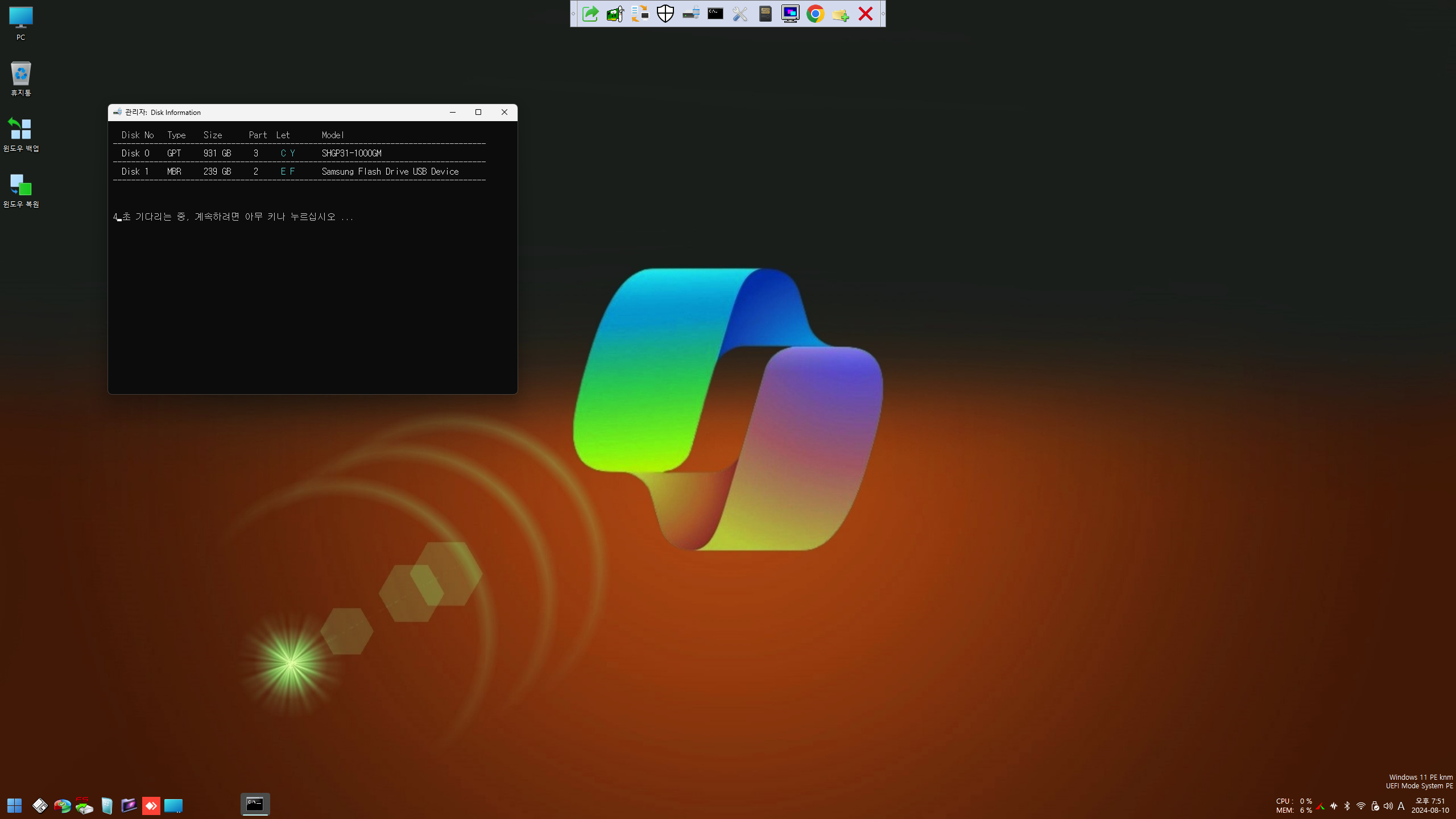The height and width of the screenshot is (819, 1456).
Task: Click the countdown wait message line
Action: click(x=233, y=217)
